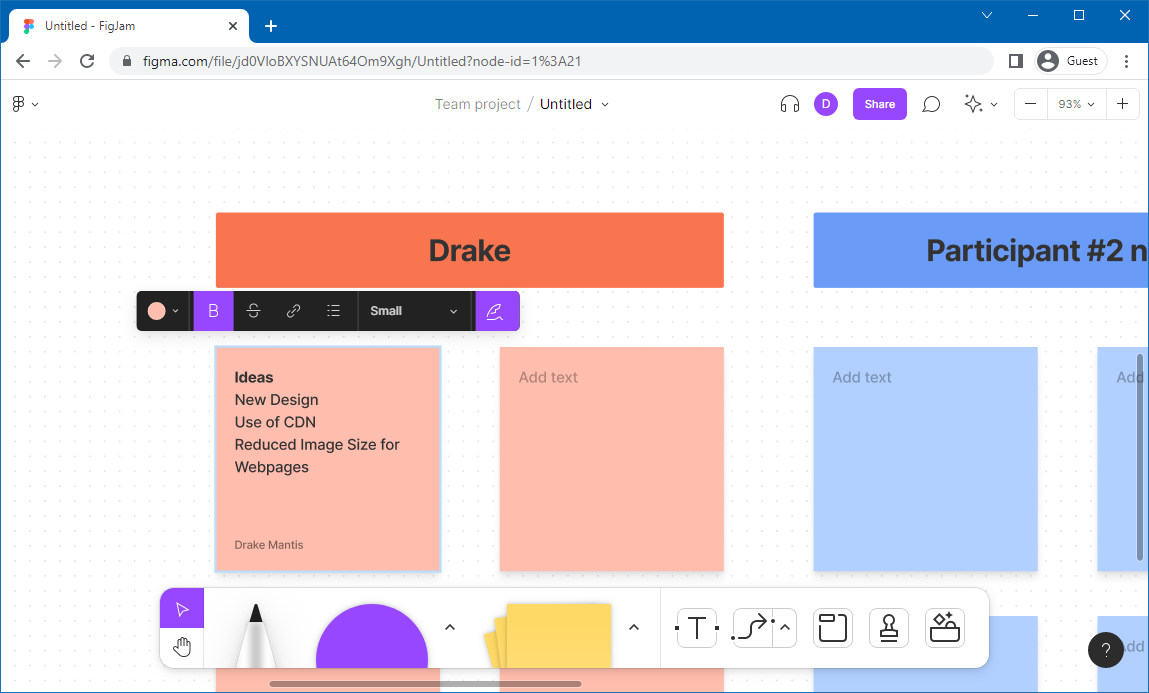Open the Team project link

[x=477, y=104]
